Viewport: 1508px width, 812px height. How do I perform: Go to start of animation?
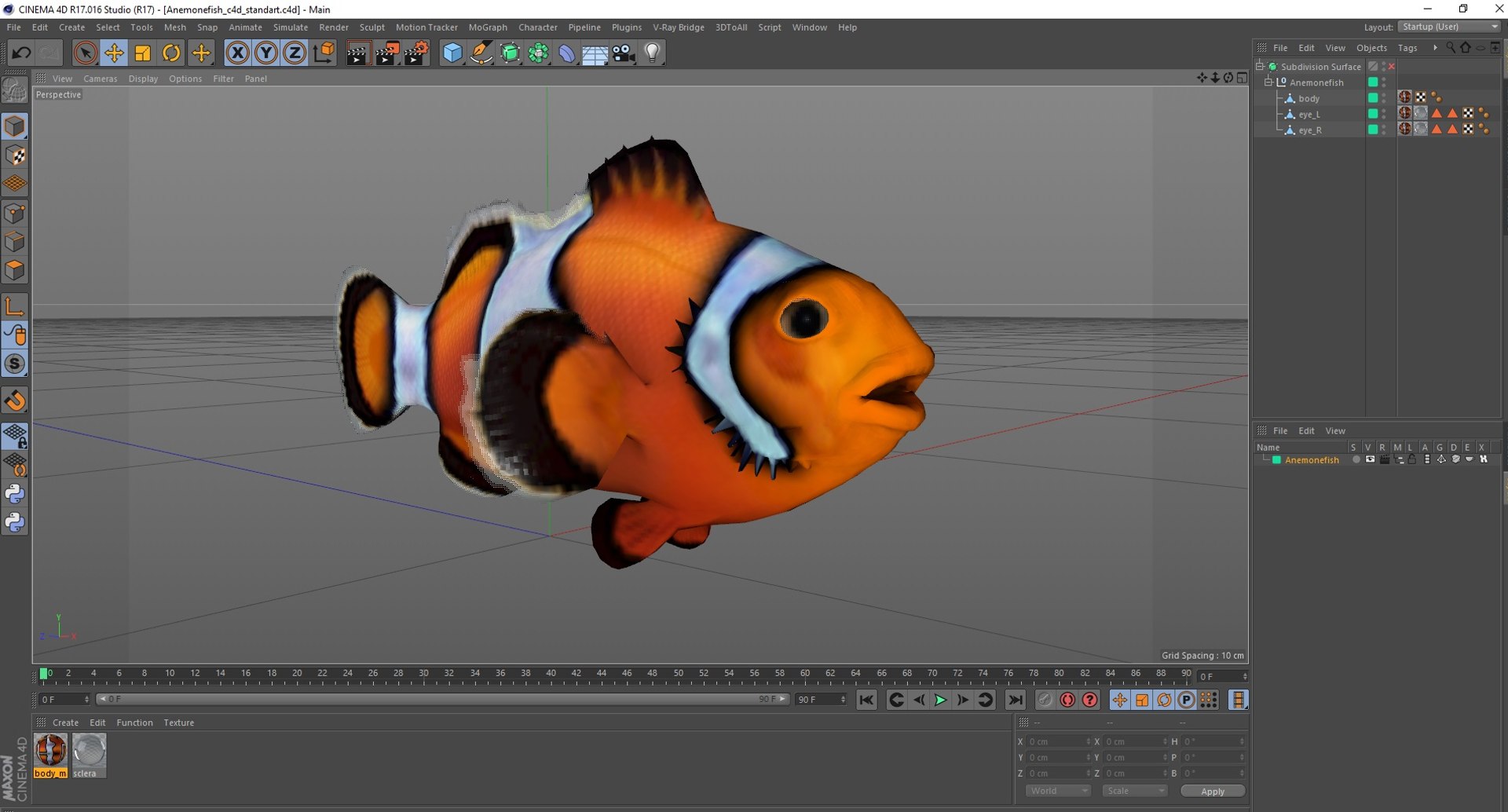coord(866,700)
